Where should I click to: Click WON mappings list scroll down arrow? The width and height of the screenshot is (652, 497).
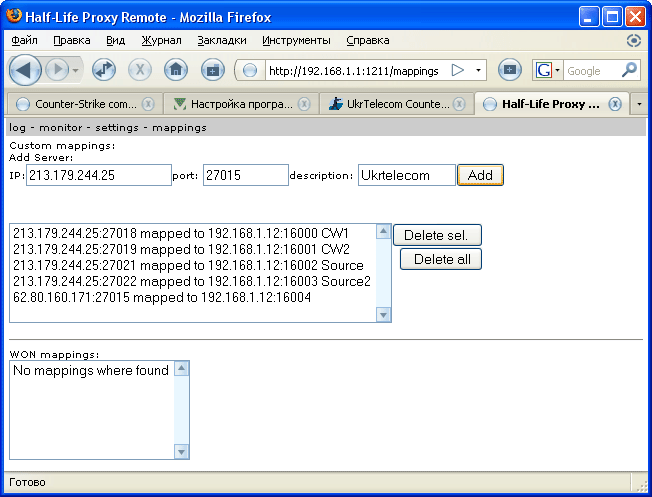tap(182, 452)
